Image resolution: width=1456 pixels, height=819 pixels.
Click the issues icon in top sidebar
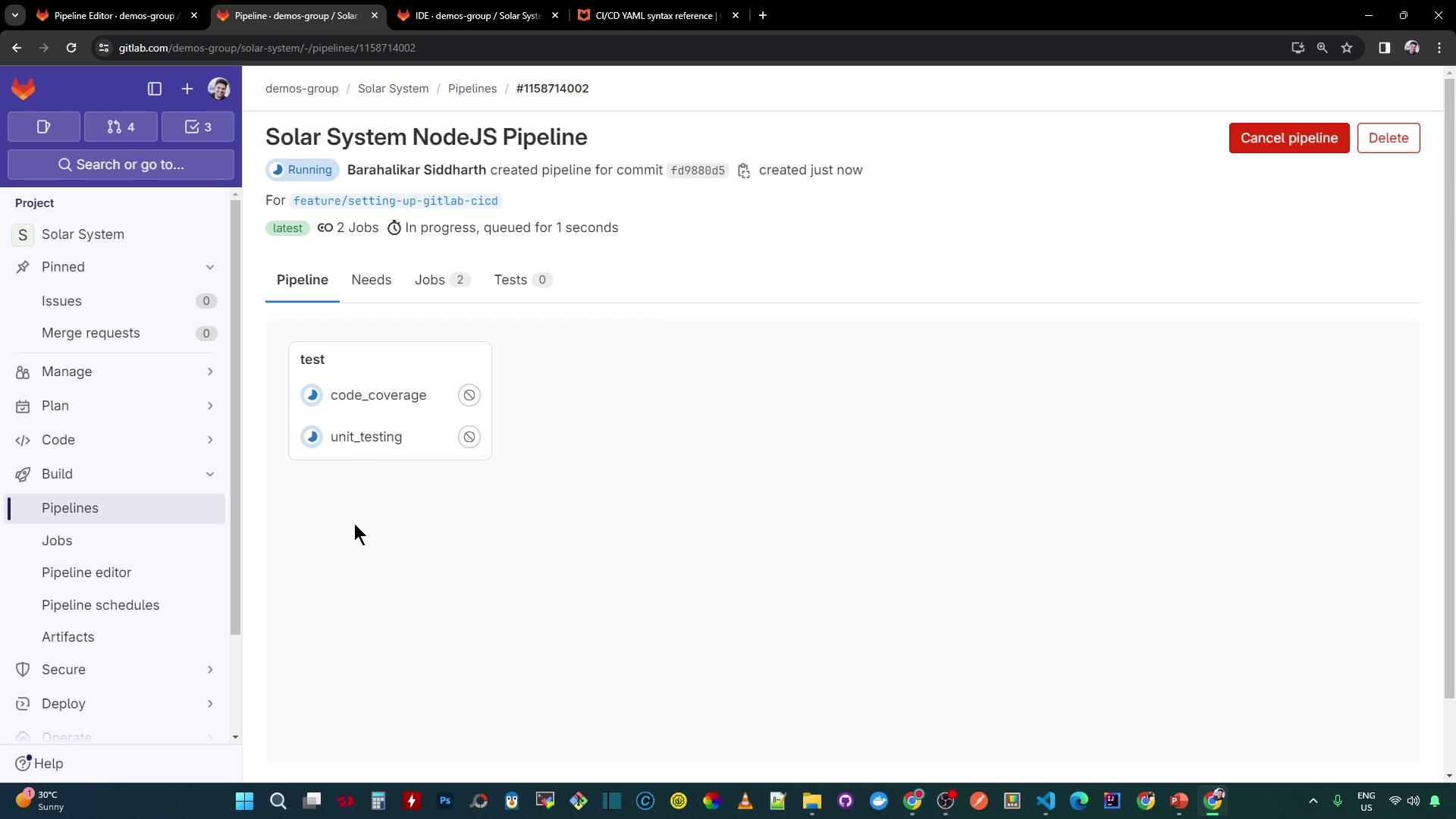click(43, 127)
